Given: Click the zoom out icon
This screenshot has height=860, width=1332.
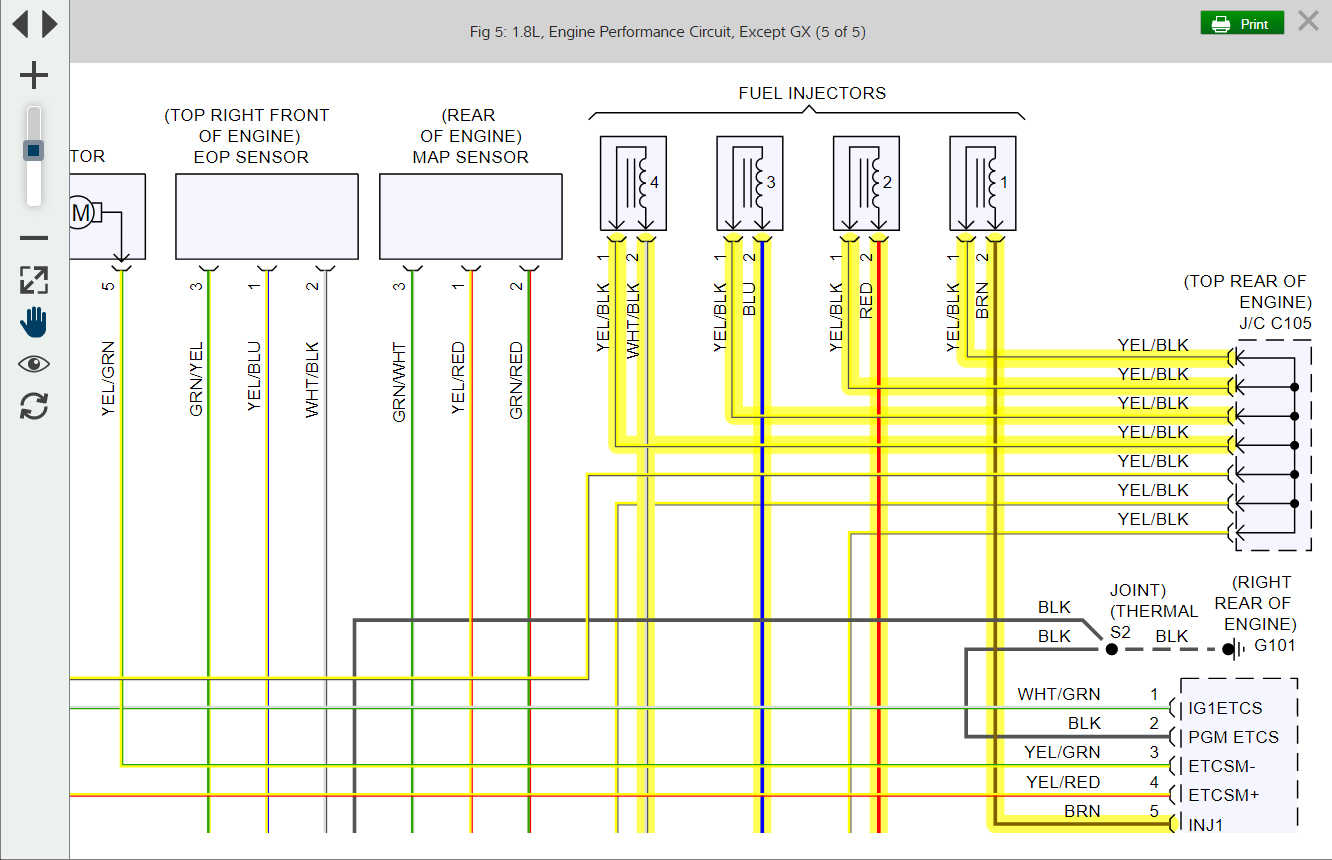Looking at the screenshot, I should coord(33,237).
